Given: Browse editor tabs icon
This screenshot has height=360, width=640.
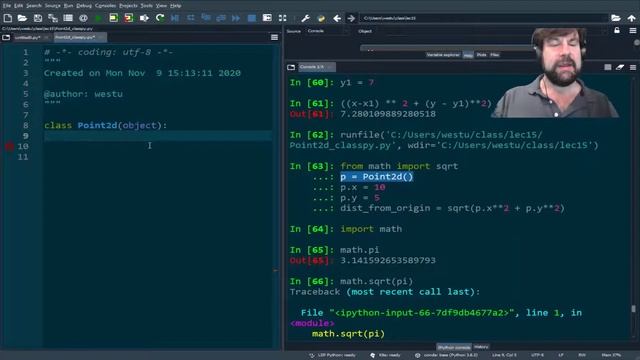Looking at the screenshot, I should pos(6,38).
